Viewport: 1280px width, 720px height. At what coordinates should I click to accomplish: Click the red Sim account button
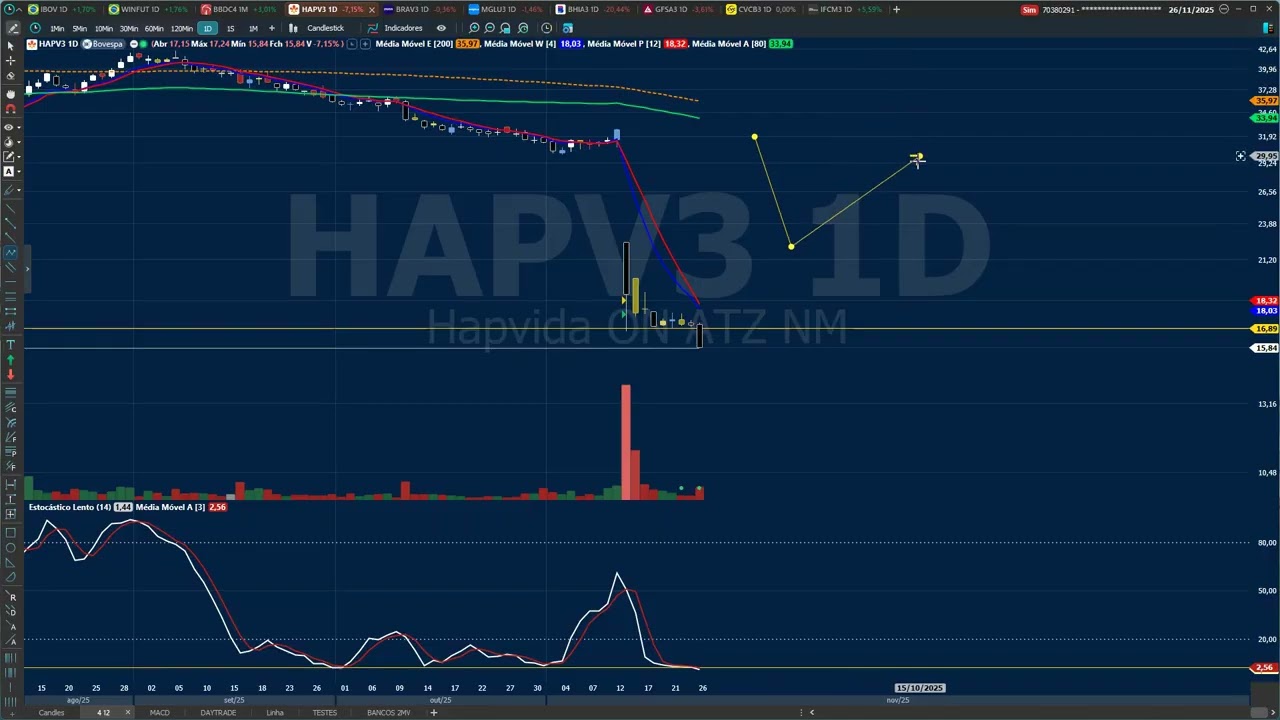tap(1029, 9)
